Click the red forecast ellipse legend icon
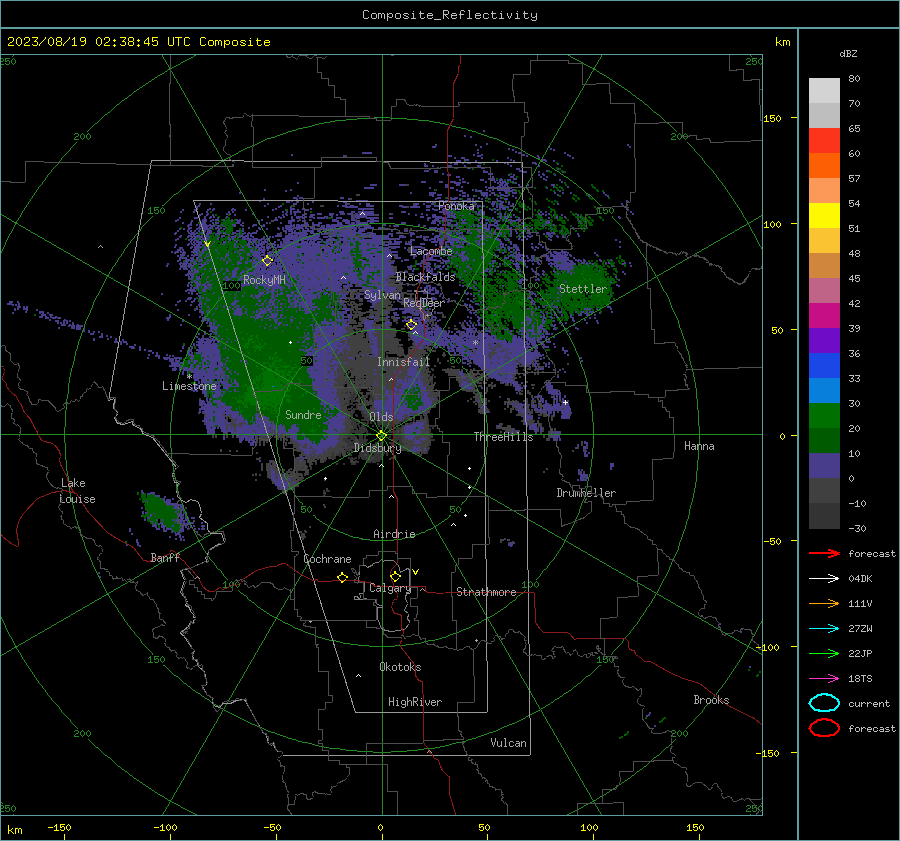The image size is (900, 841). point(824,728)
